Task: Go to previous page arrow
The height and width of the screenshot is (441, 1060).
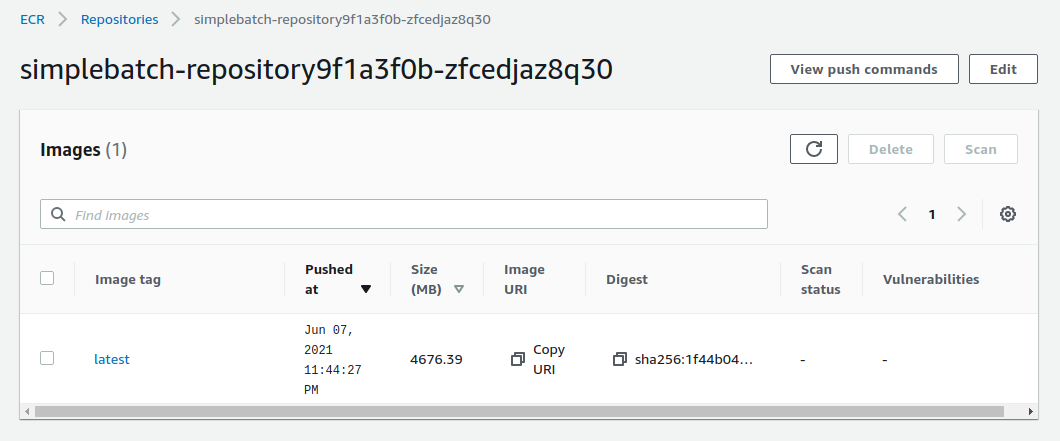Action: click(902, 214)
